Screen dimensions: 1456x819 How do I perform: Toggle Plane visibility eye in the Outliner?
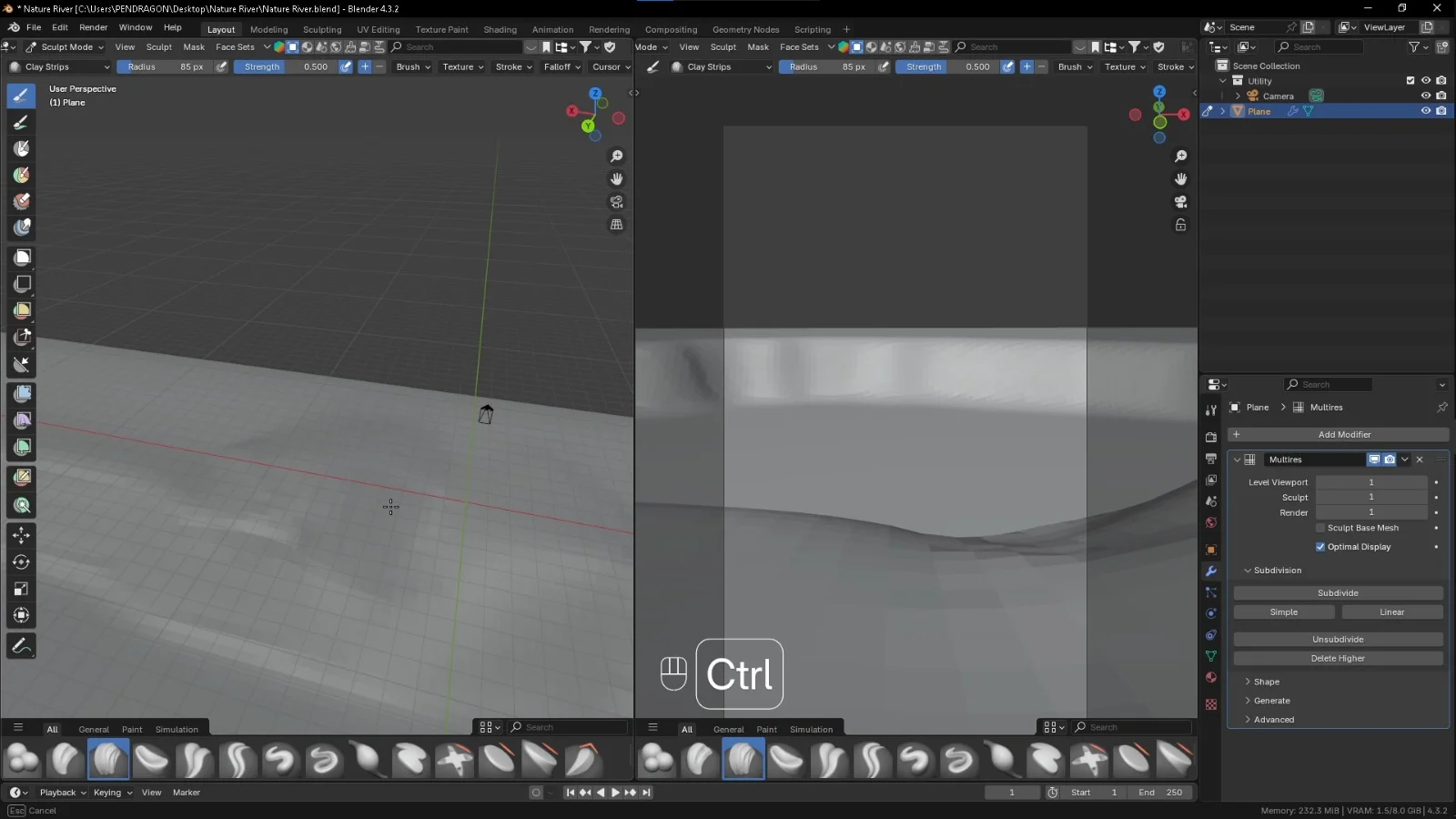pos(1426,110)
